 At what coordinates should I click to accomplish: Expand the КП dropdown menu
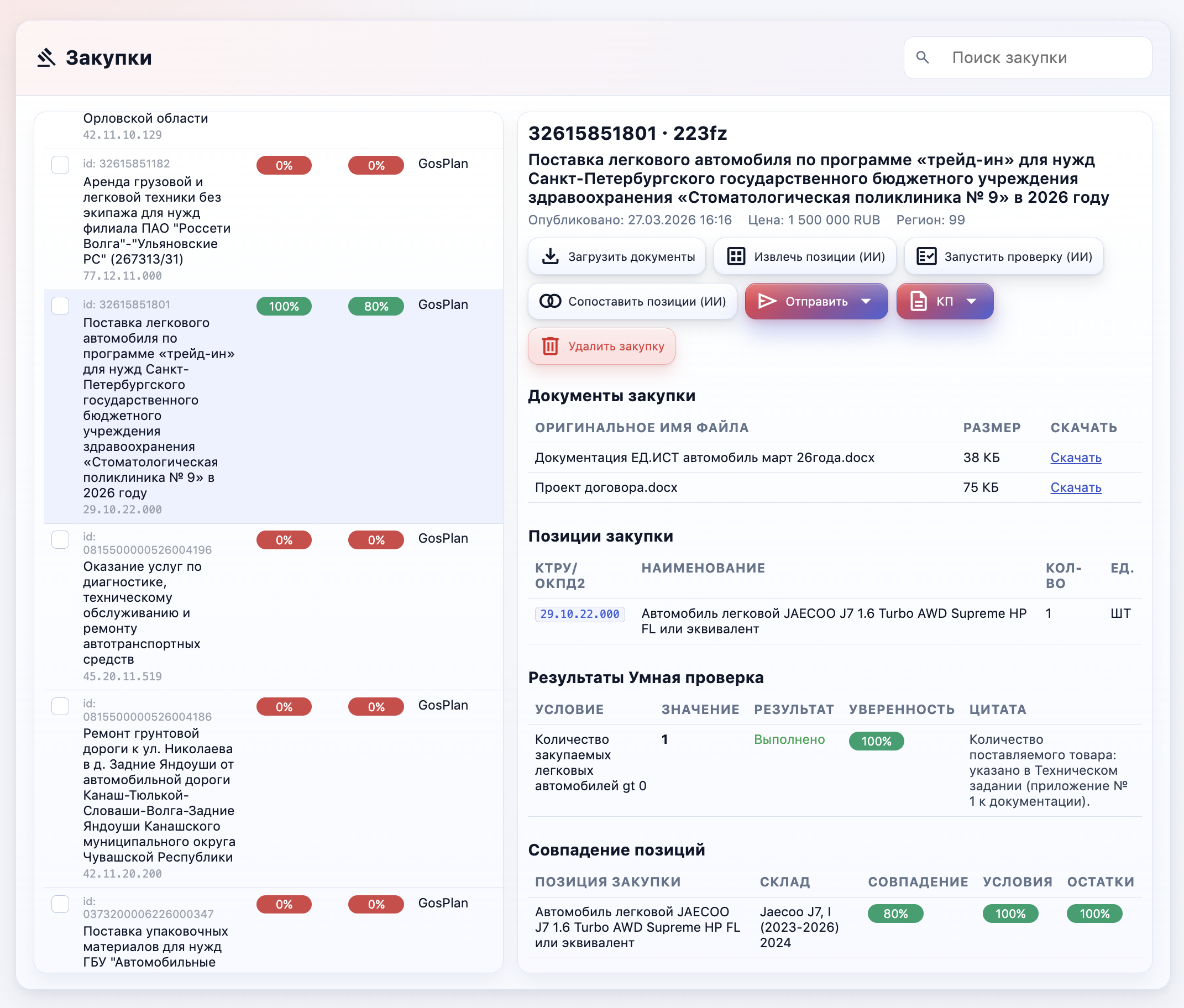972,301
